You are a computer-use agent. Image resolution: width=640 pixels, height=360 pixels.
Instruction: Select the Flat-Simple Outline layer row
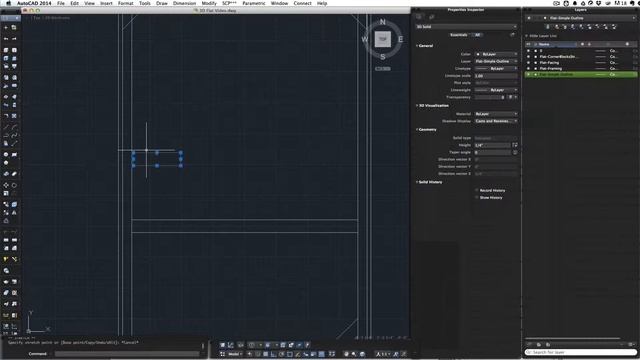pos(581,75)
